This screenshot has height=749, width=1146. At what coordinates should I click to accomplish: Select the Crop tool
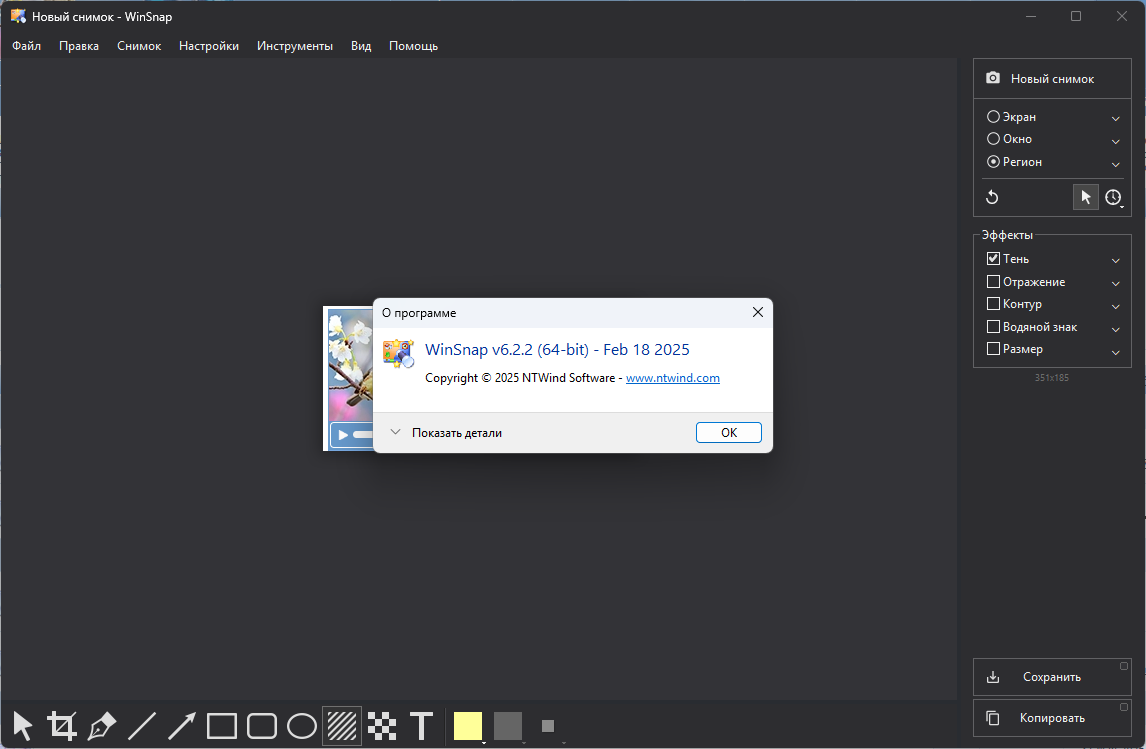(62, 725)
